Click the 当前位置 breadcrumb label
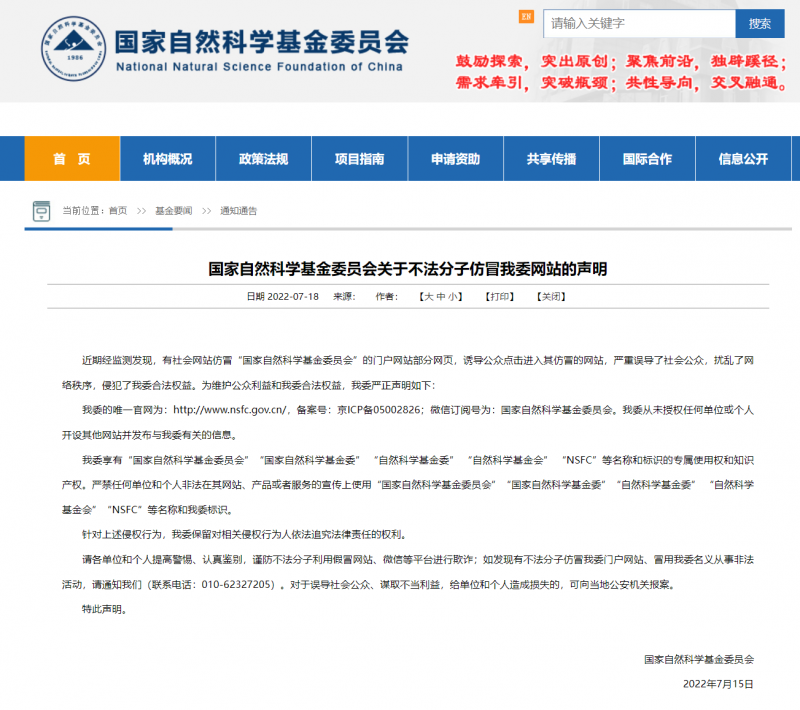The height and width of the screenshot is (710, 800). (x=83, y=211)
